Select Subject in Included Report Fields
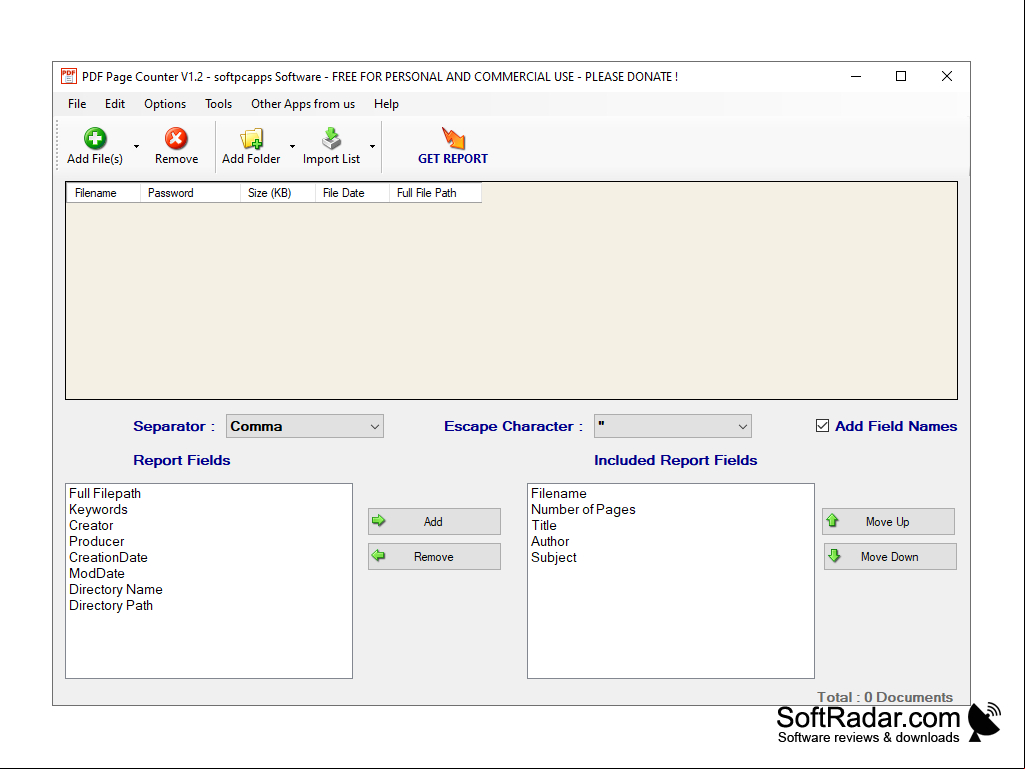The height and width of the screenshot is (769, 1025). [x=554, y=558]
